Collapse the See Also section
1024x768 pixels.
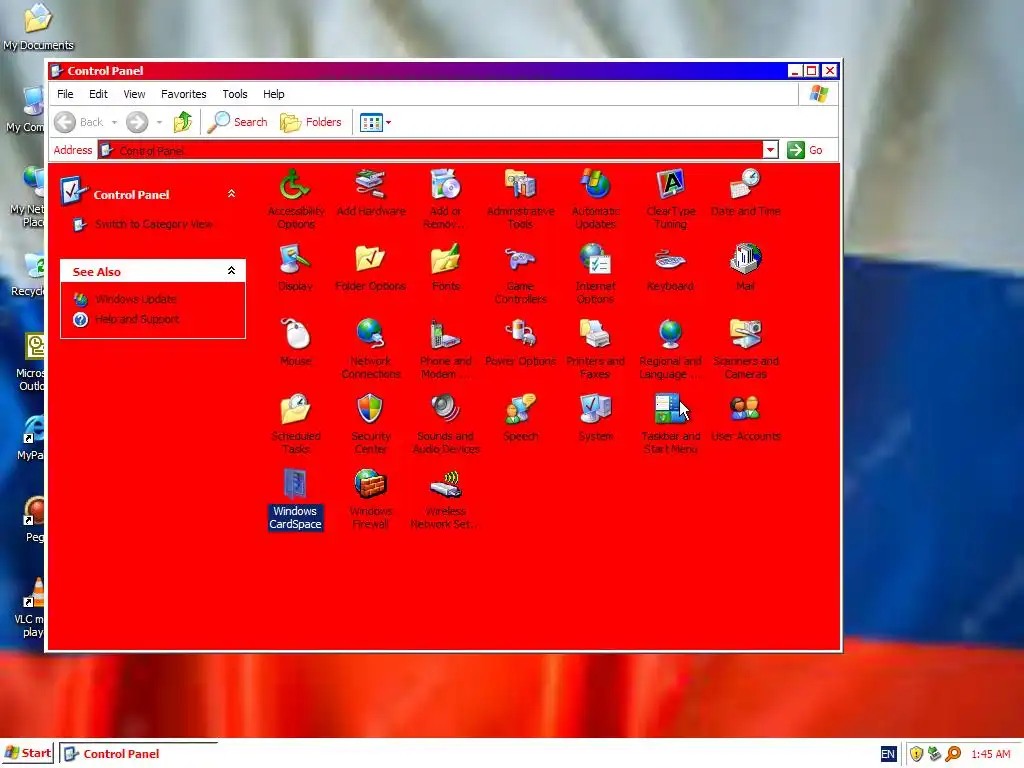(x=231, y=270)
